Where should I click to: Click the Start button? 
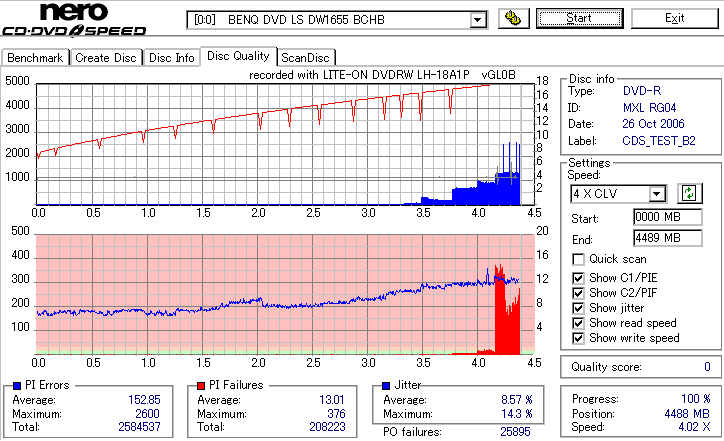(579, 18)
